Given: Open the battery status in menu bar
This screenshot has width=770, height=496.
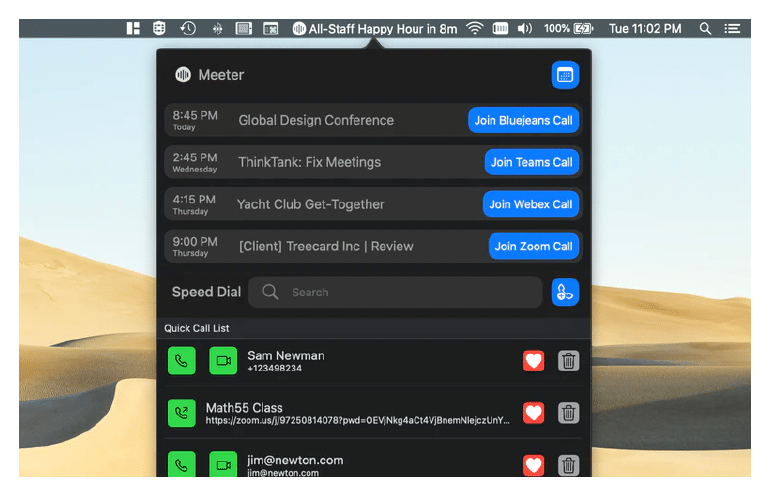Looking at the screenshot, I should click(569, 28).
